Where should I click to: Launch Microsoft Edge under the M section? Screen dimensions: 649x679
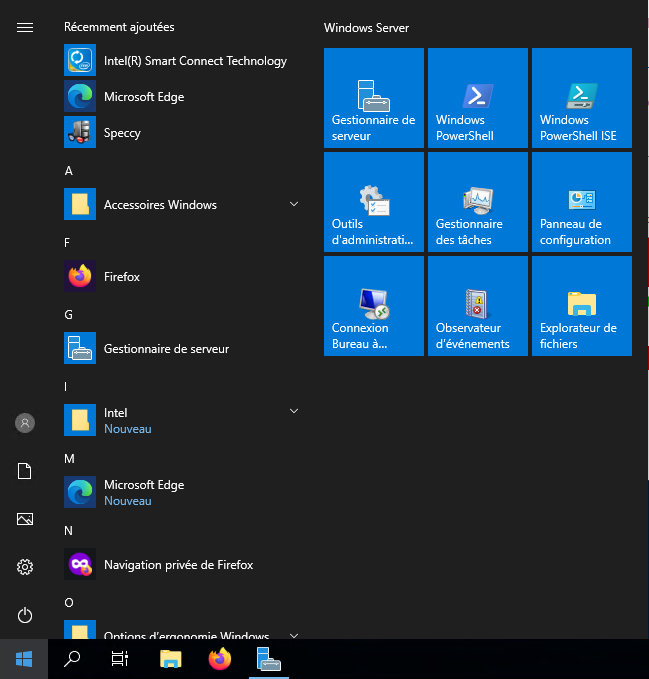click(x=182, y=491)
